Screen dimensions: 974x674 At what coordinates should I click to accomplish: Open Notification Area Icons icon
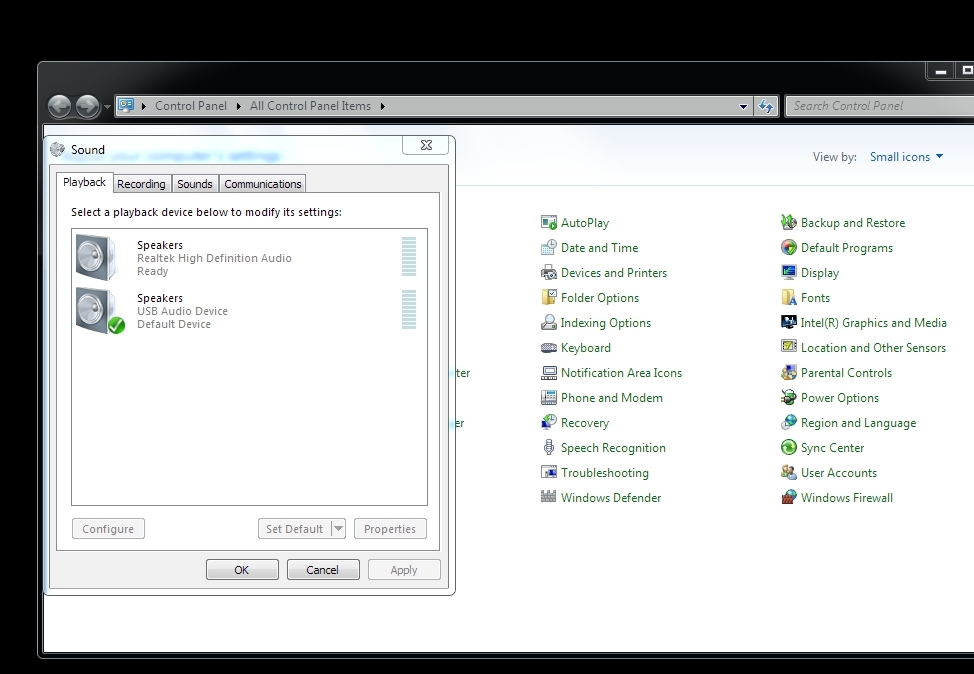[x=548, y=373]
